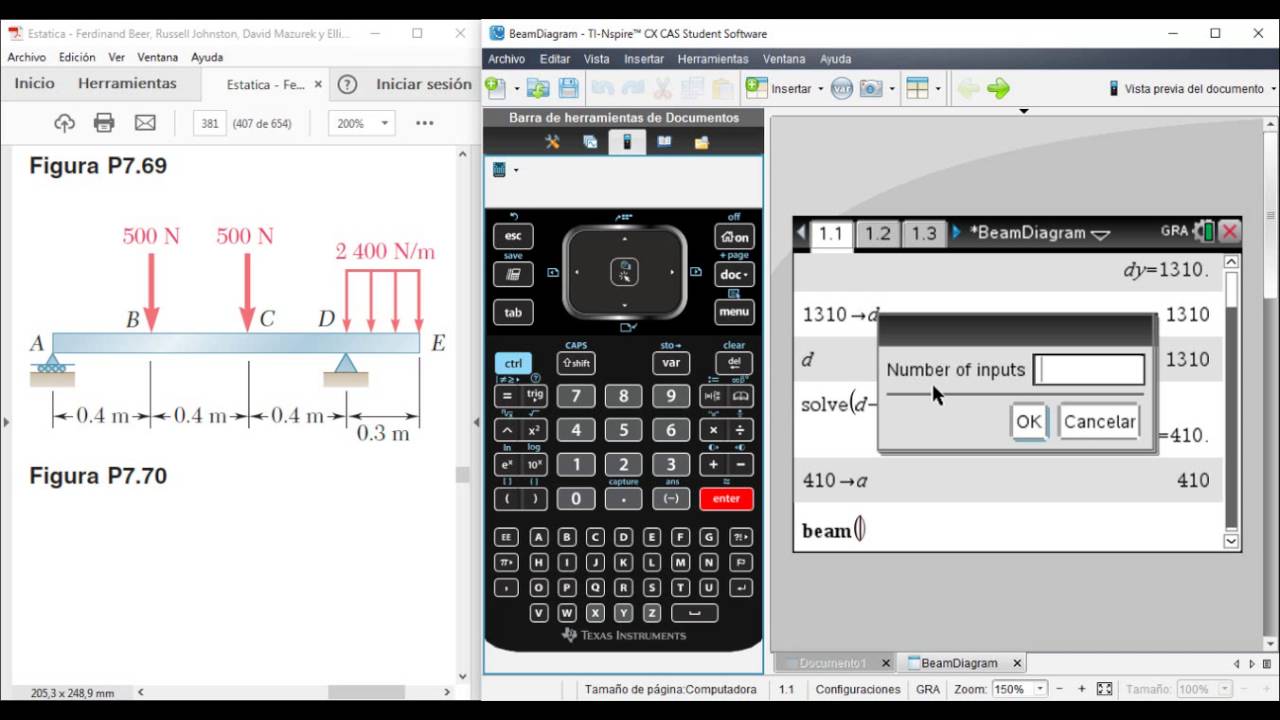Open the Zoom 150% dropdown in status bar
This screenshot has width=1280, height=720.
click(x=1040, y=689)
